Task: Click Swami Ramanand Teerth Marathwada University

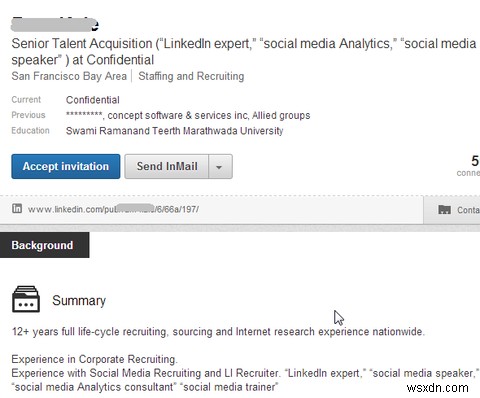Action: 175,131
